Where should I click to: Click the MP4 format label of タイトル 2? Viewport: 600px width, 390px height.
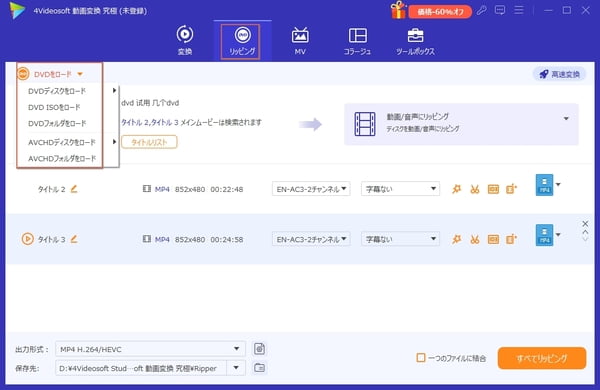pyautogui.click(x=162, y=189)
